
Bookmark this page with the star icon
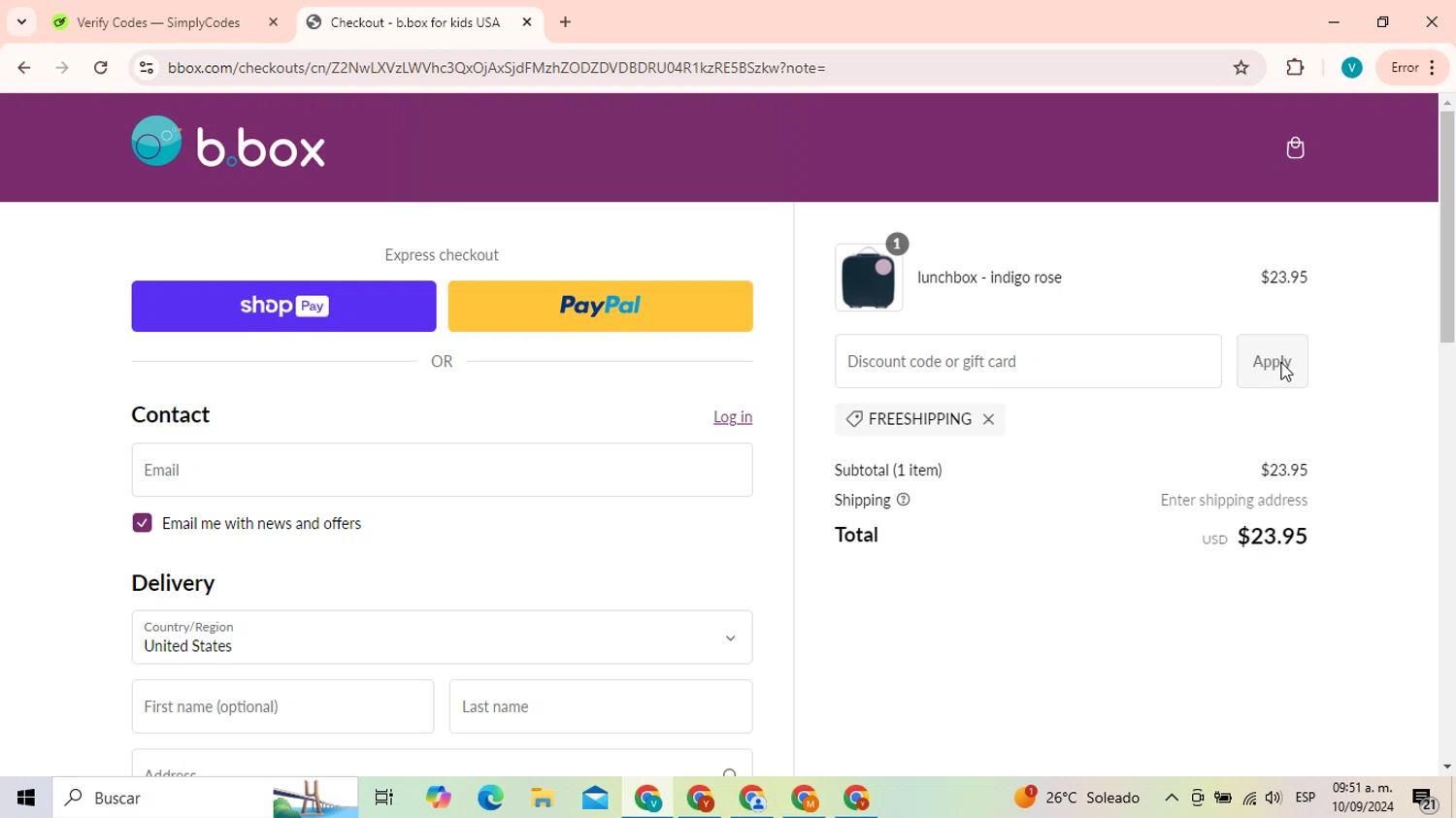click(1241, 68)
